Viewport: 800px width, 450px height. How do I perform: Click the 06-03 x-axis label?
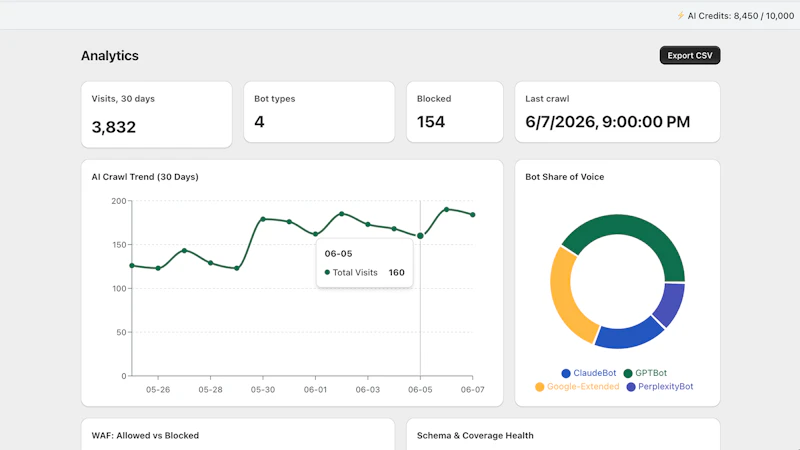click(x=368, y=390)
